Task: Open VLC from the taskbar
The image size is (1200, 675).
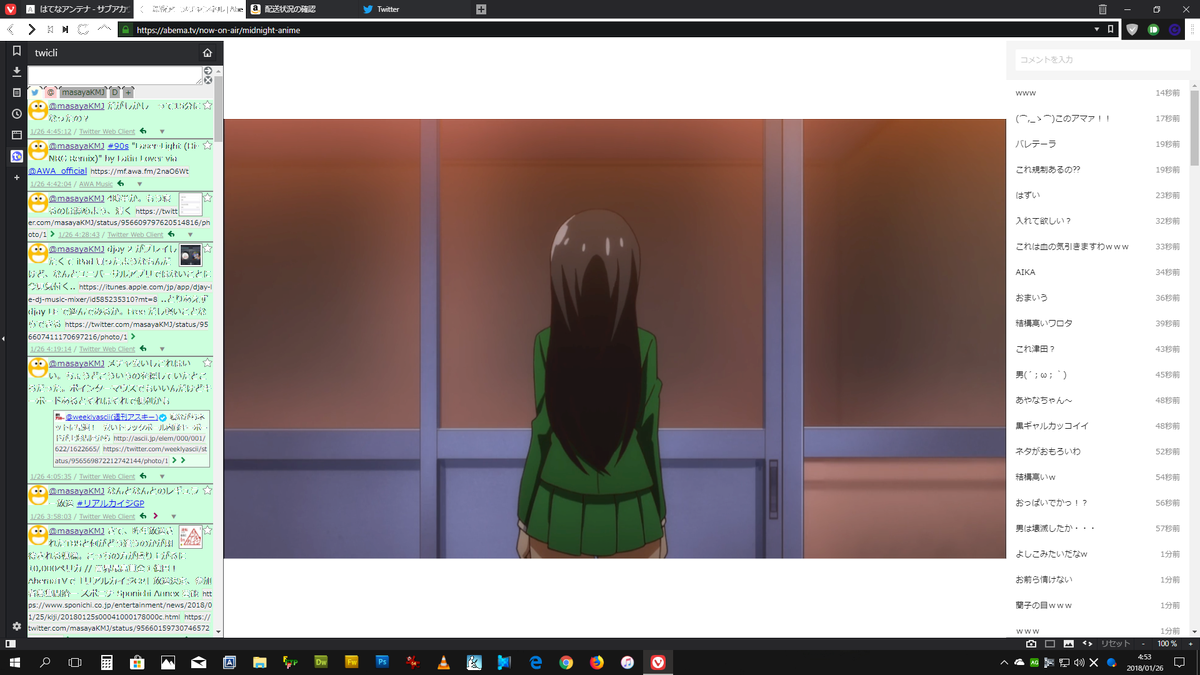Action: coord(443,662)
